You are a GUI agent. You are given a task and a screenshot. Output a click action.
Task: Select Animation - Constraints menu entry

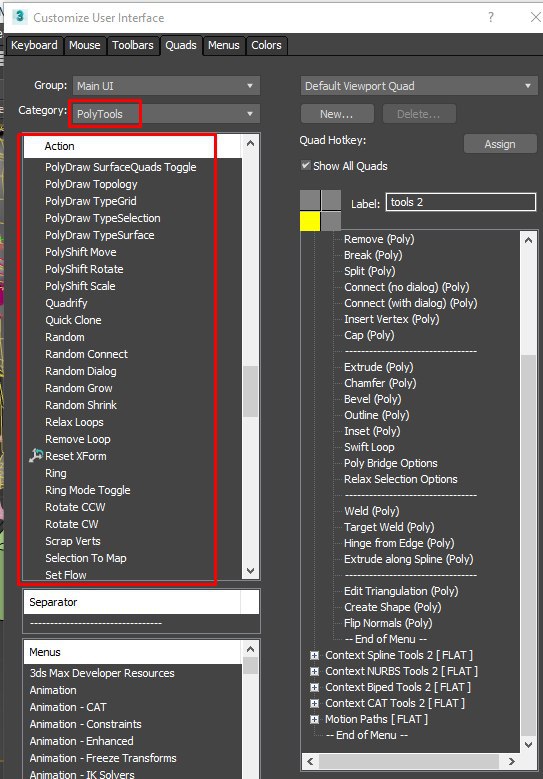tap(85, 724)
